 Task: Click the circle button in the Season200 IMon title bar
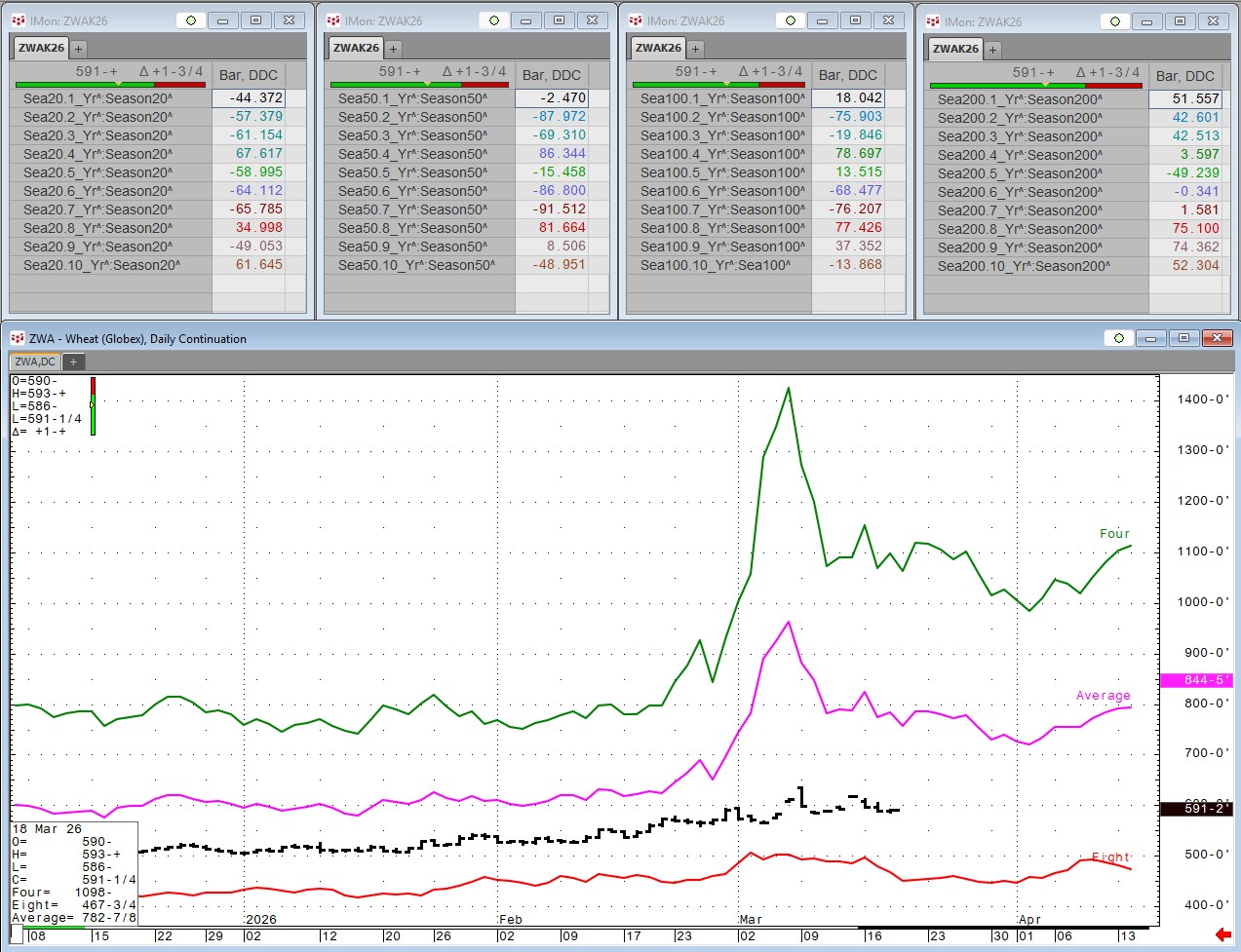[1115, 20]
